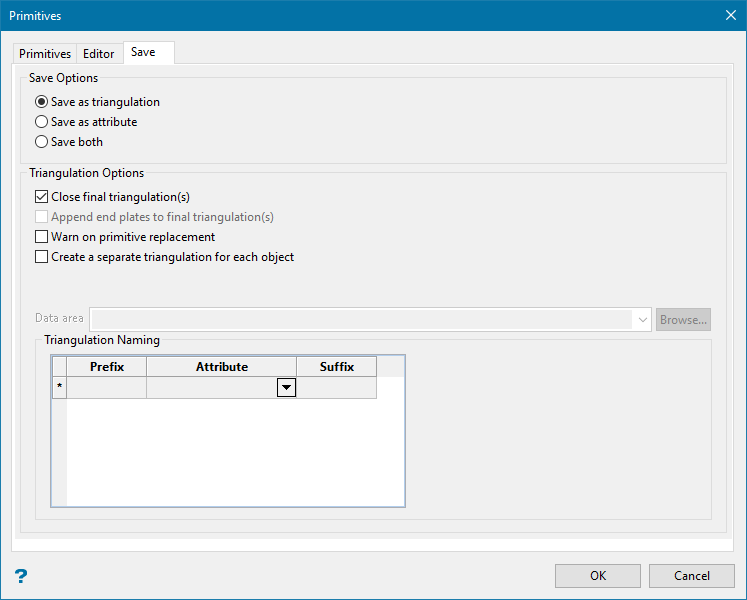The width and height of the screenshot is (747, 600).
Task: Select the Save tab
Action: click(149, 52)
